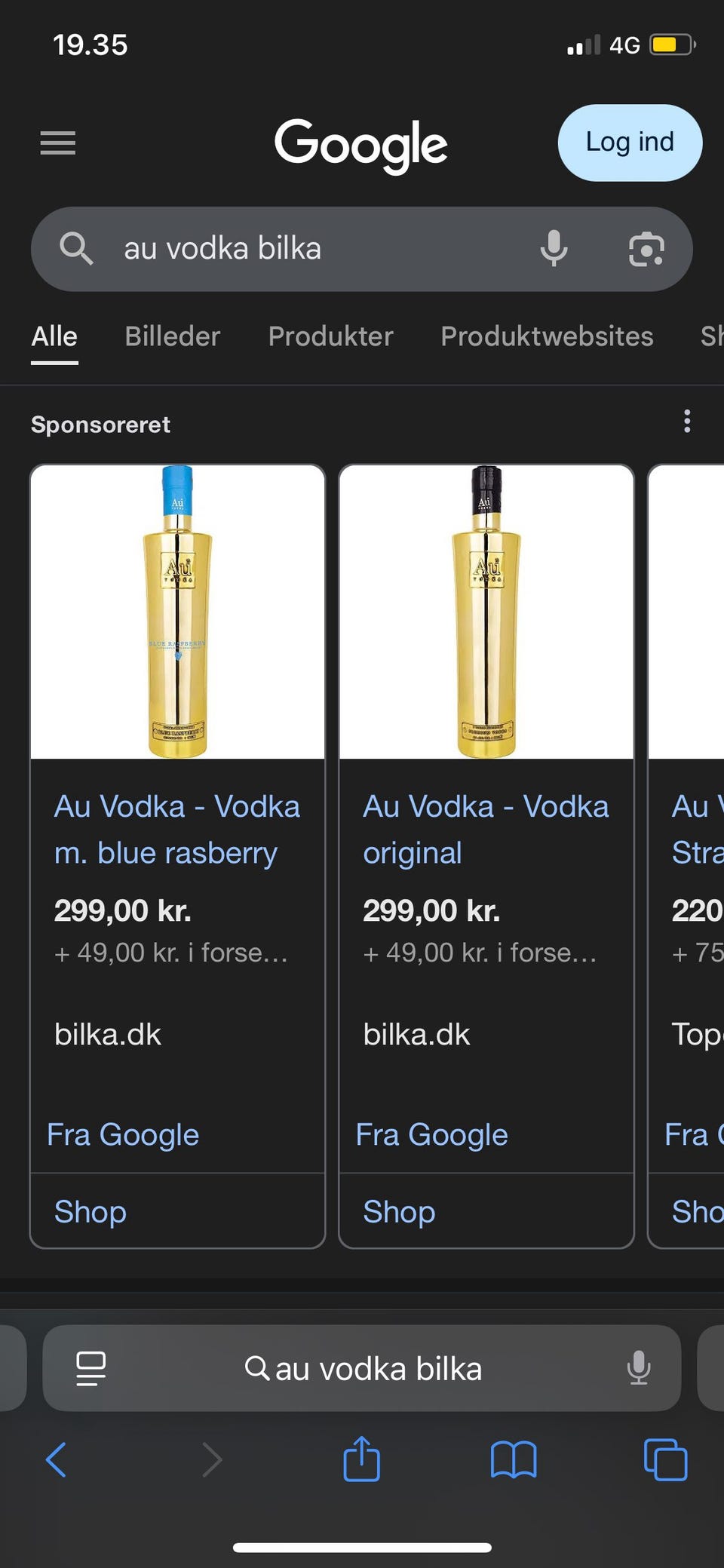Viewport: 724px width, 1568px height.
Task: Tap Shop under the original vodka card
Action: (x=399, y=1212)
